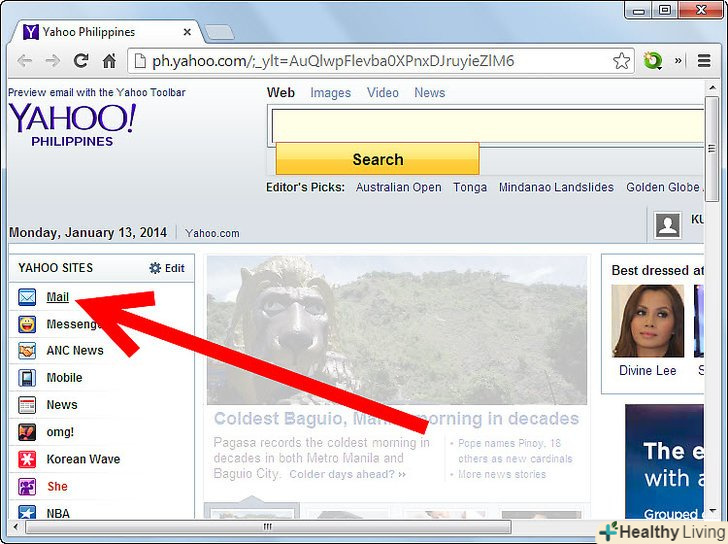Switch to Video search tab

[383, 93]
